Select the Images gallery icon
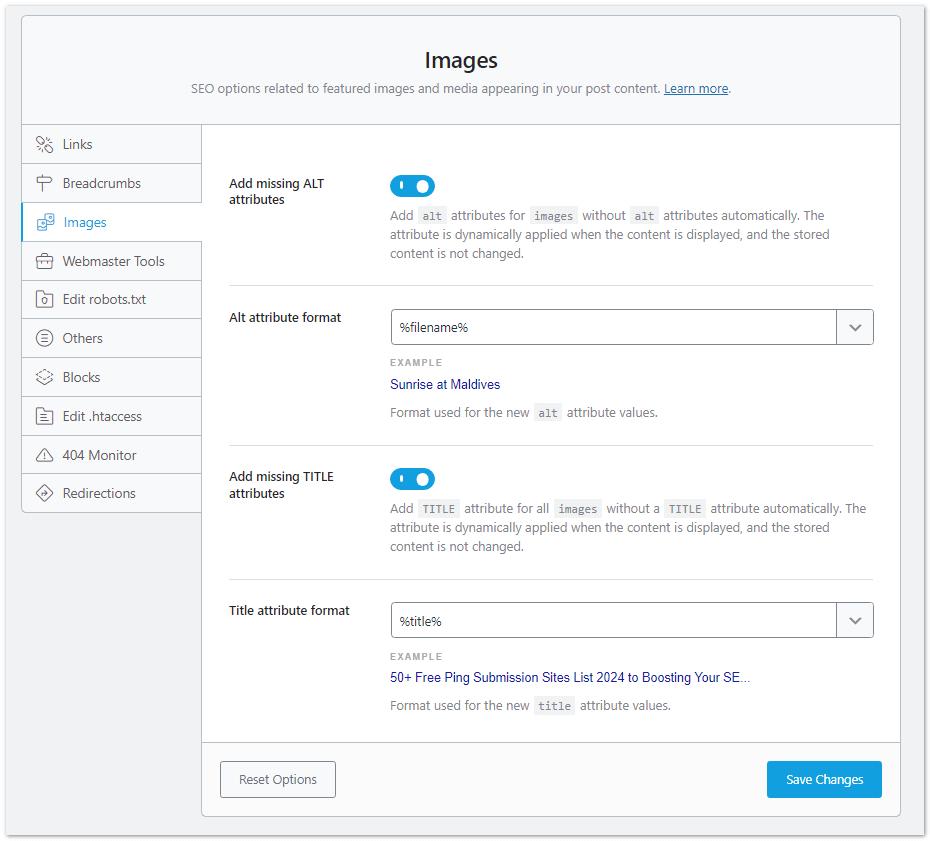930x841 pixels. (x=45, y=222)
